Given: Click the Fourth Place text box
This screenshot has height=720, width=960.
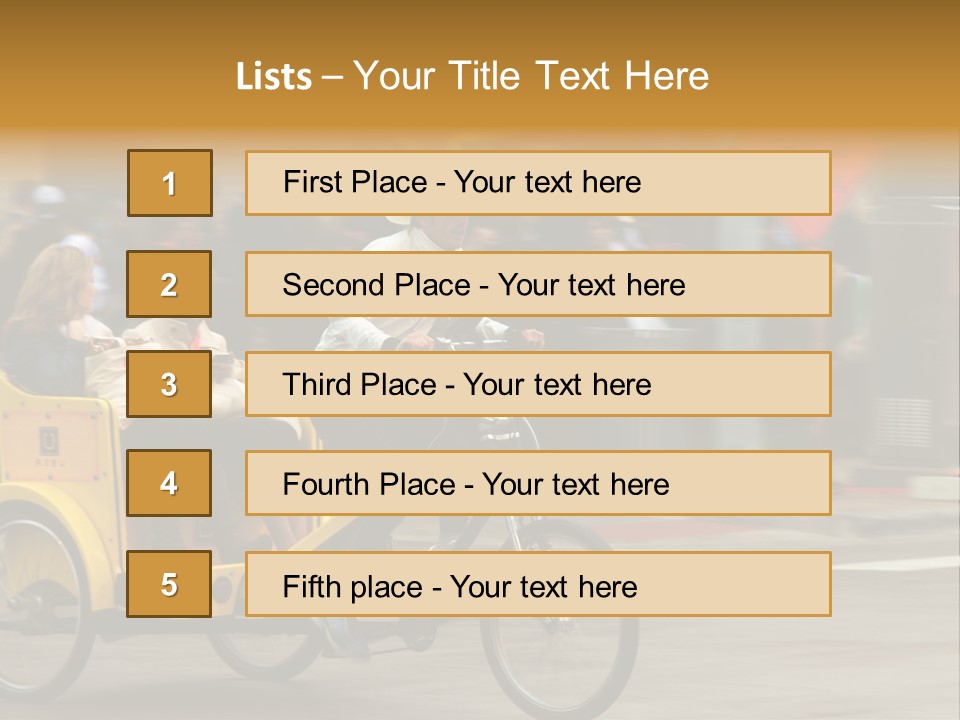Looking at the screenshot, I should click(538, 483).
